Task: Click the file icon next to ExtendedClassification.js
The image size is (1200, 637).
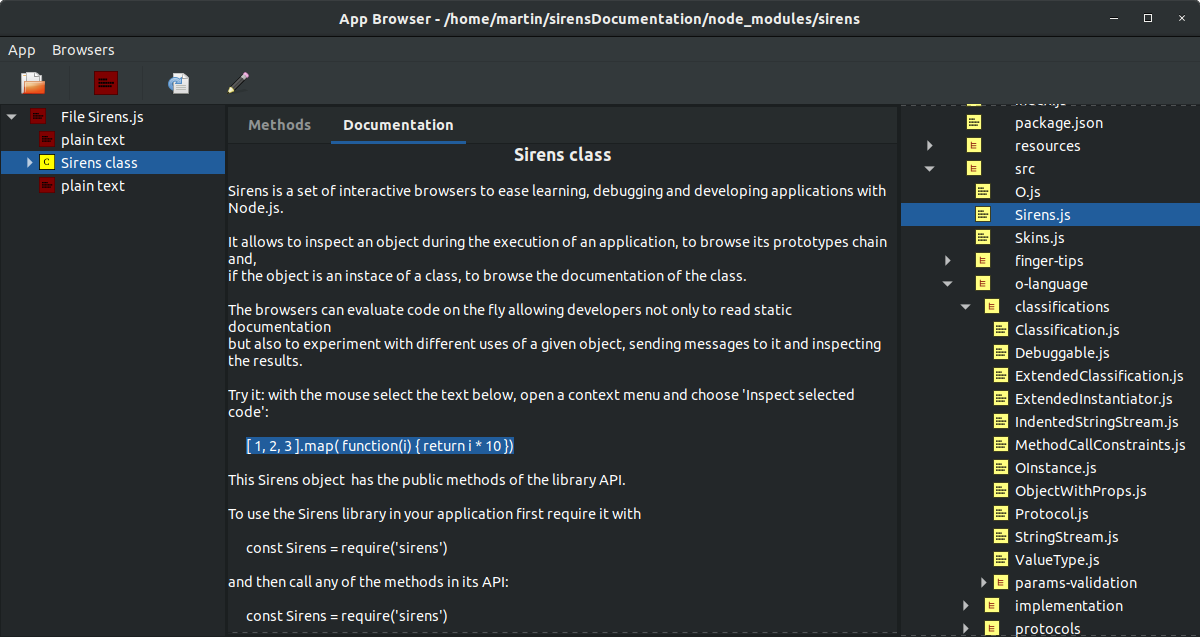Action: pyautogui.click(x=1001, y=376)
